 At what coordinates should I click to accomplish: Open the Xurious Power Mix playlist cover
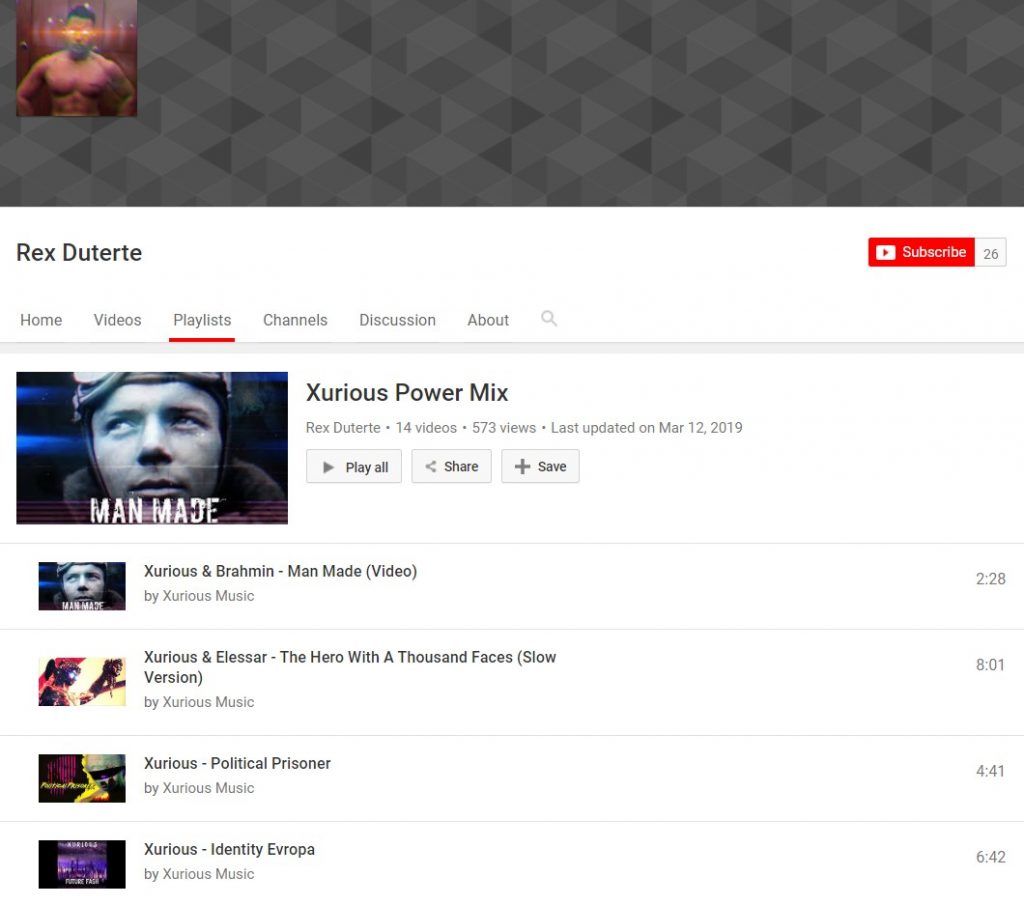152,448
